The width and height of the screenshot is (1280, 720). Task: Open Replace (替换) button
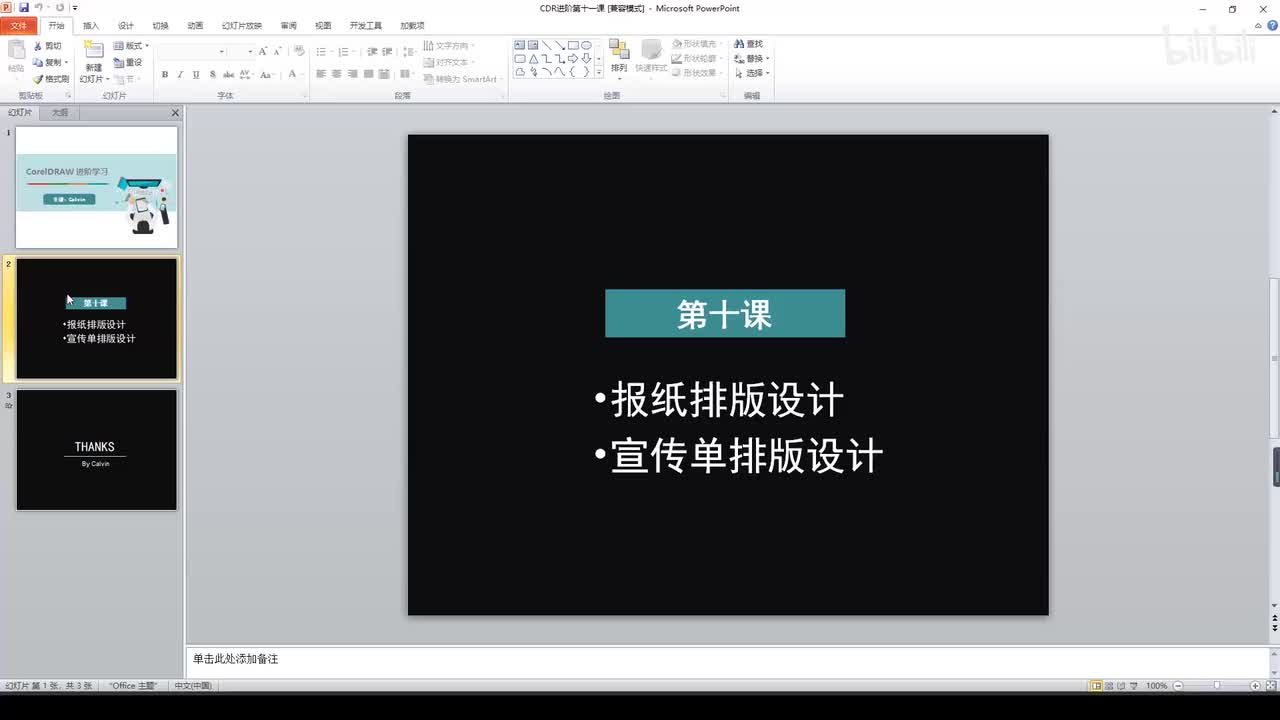pyautogui.click(x=751, y=58)
